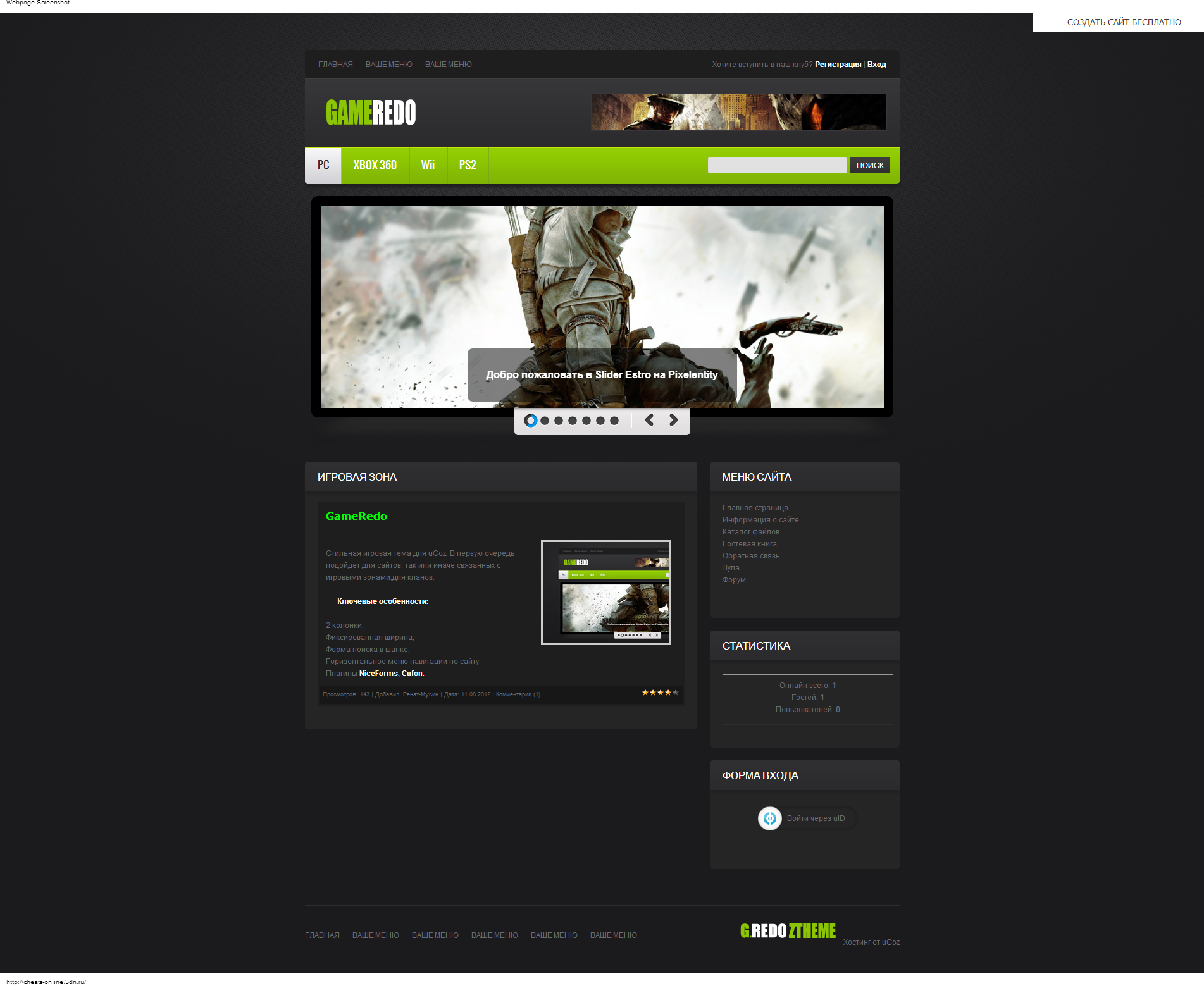This screenshot has height=986, width=1204.
Task: Switch to the XBOX 360 tab
Action: [375, 166]
